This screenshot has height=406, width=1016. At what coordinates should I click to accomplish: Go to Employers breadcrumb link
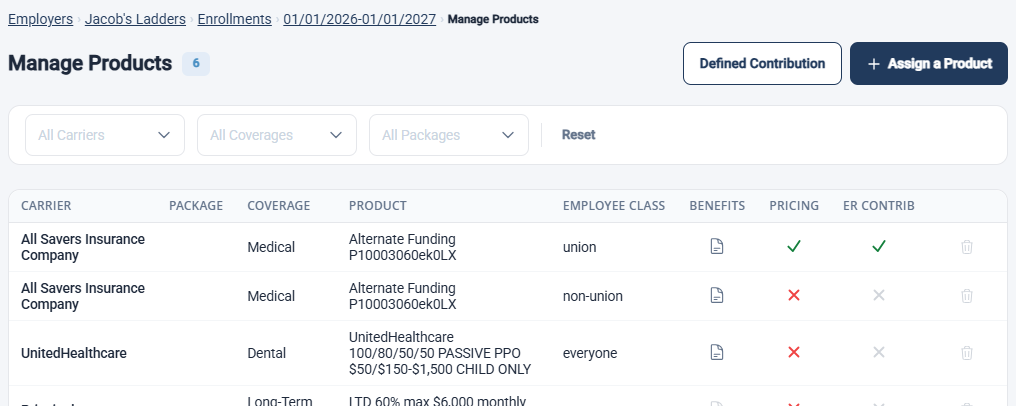[x=40, y=19]
